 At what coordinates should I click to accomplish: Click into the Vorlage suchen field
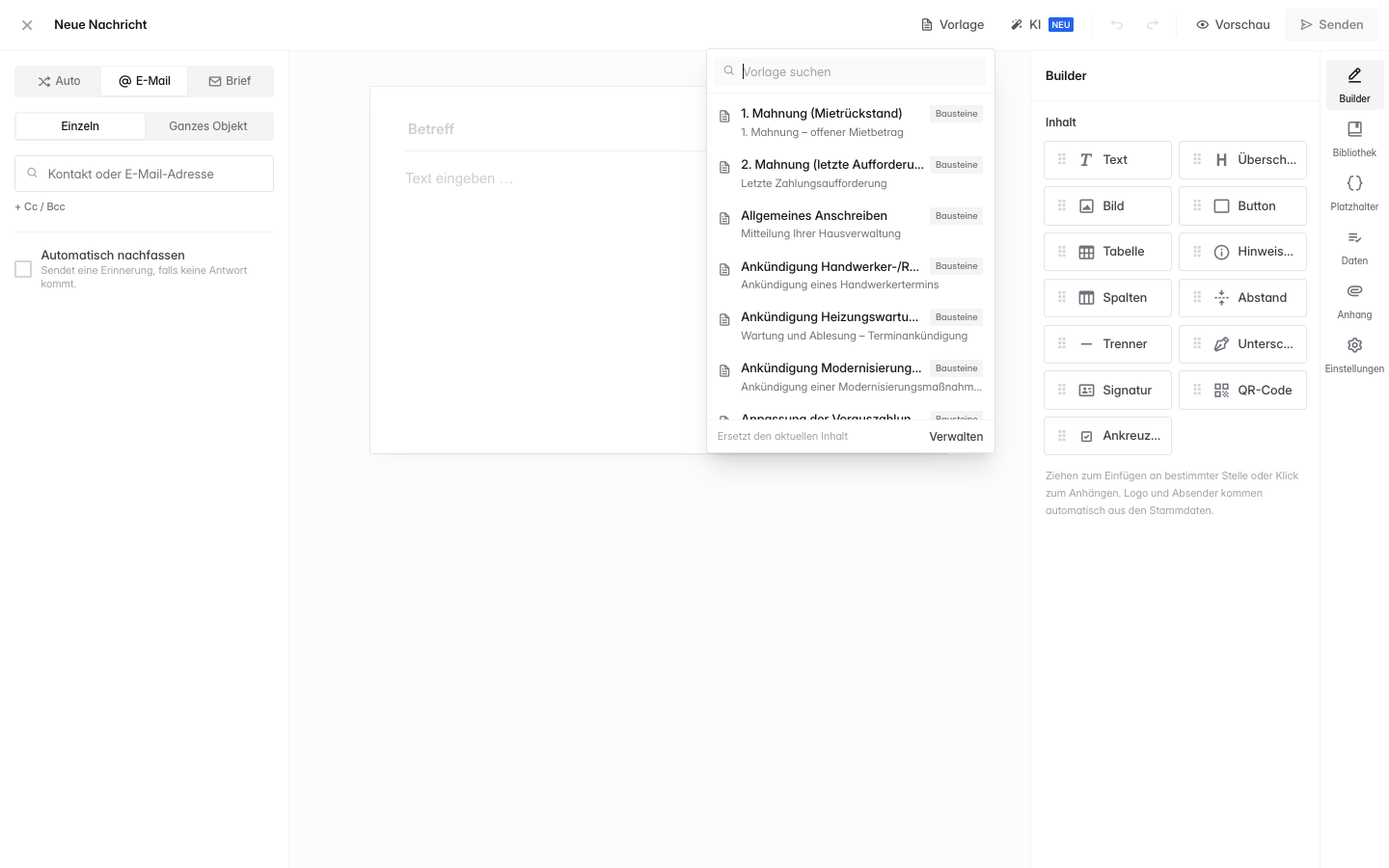point(851,71)
